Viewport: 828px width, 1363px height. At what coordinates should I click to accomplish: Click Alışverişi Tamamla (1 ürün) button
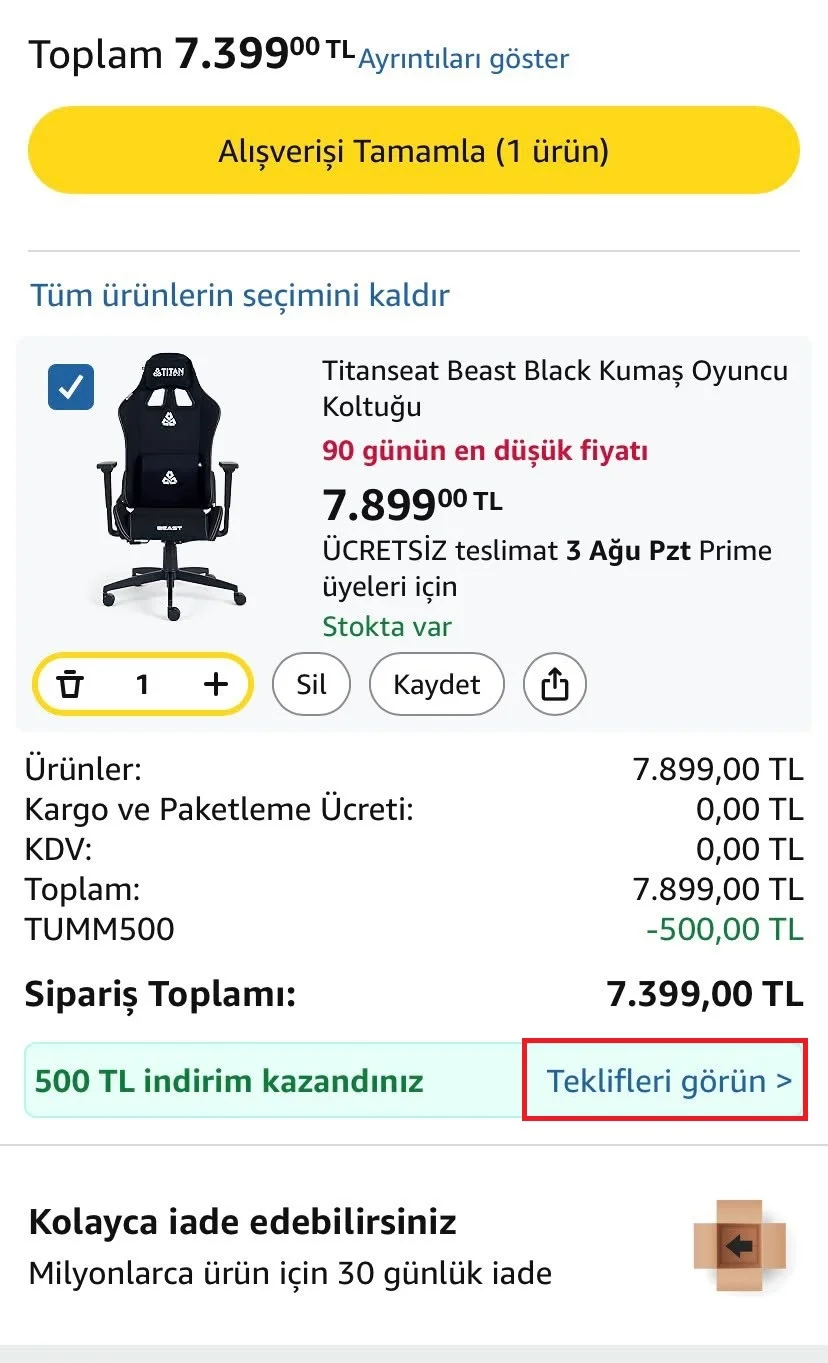point(414,151)
